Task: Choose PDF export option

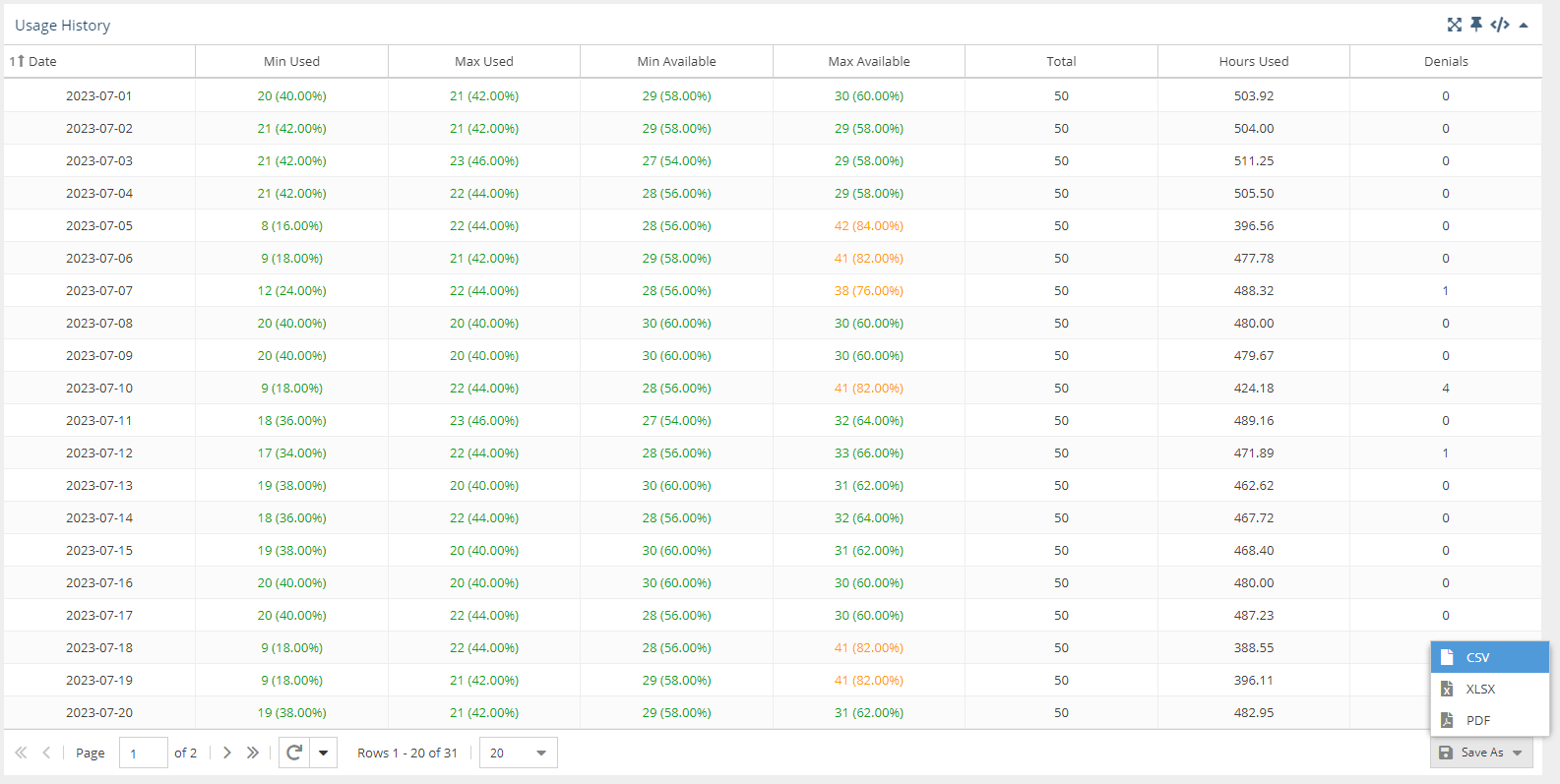Action: pyautogui.click(x=1490, y=720)
